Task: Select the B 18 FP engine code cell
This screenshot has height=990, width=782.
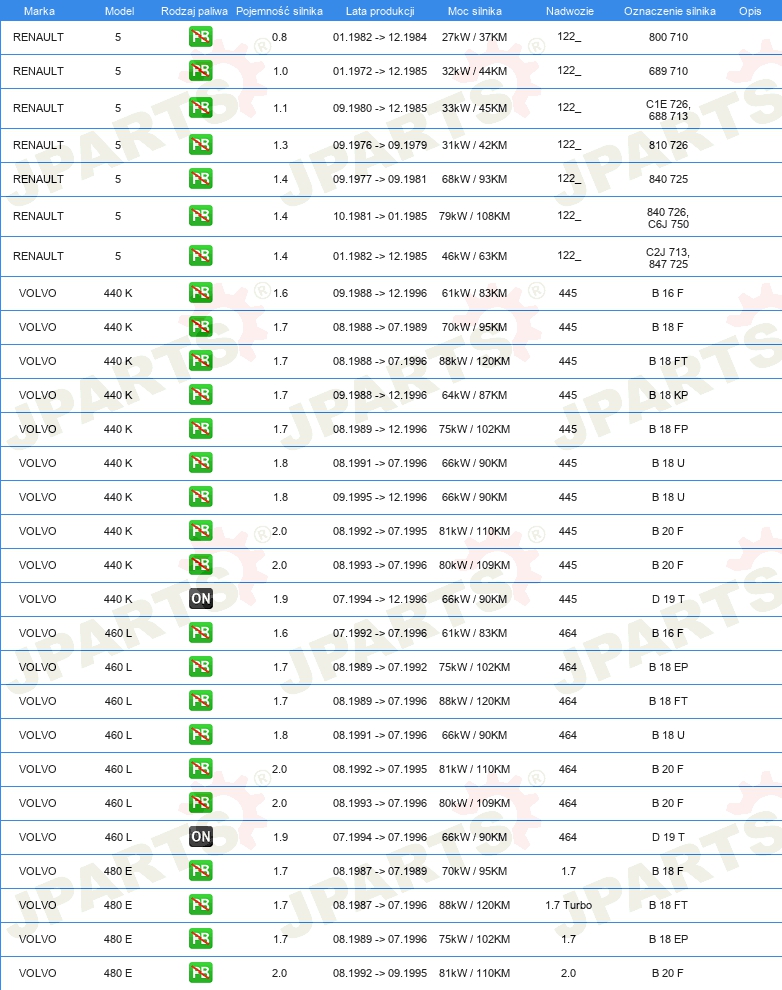Action: coord(668,429)
